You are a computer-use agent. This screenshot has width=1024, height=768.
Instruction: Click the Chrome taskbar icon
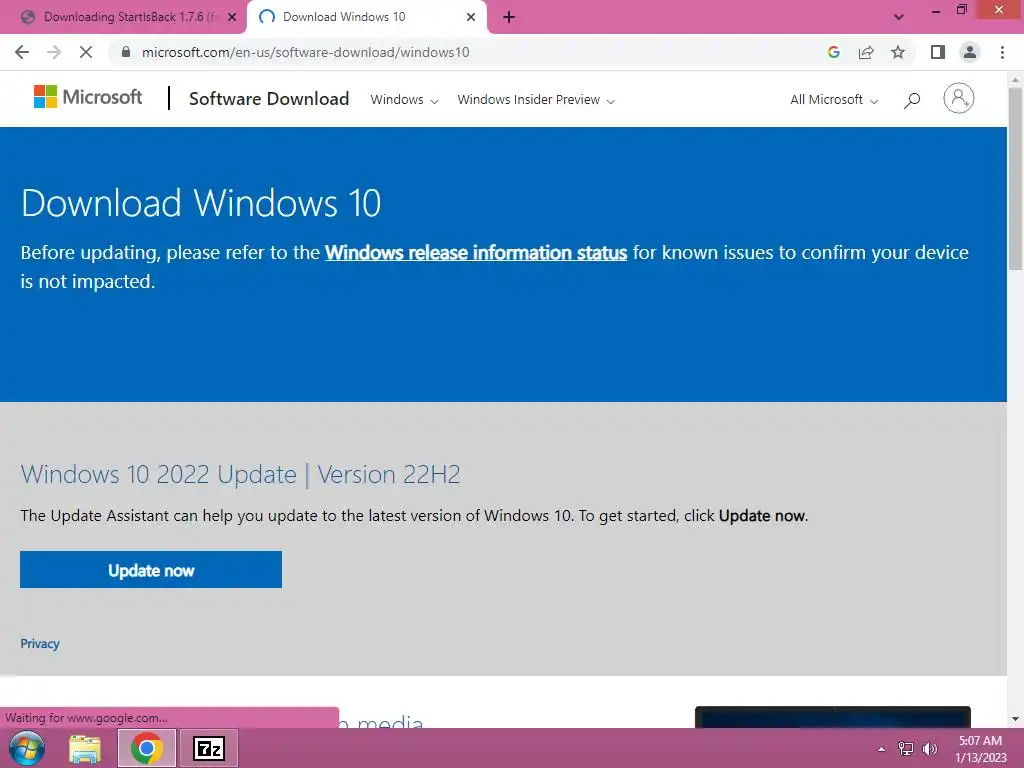click(x=147, y=748)
